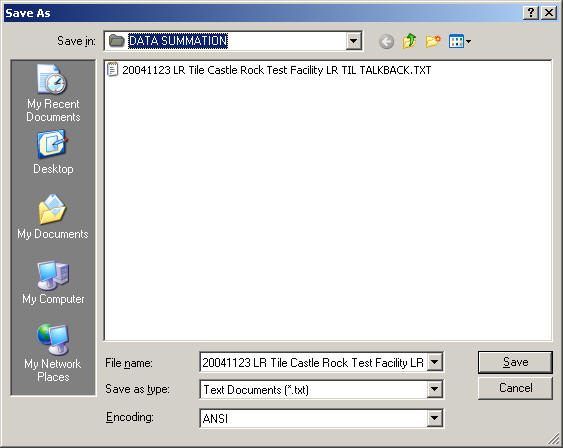
Task: Click inside the File name text field
Action: pyautogui.click(x=313, y=362)
